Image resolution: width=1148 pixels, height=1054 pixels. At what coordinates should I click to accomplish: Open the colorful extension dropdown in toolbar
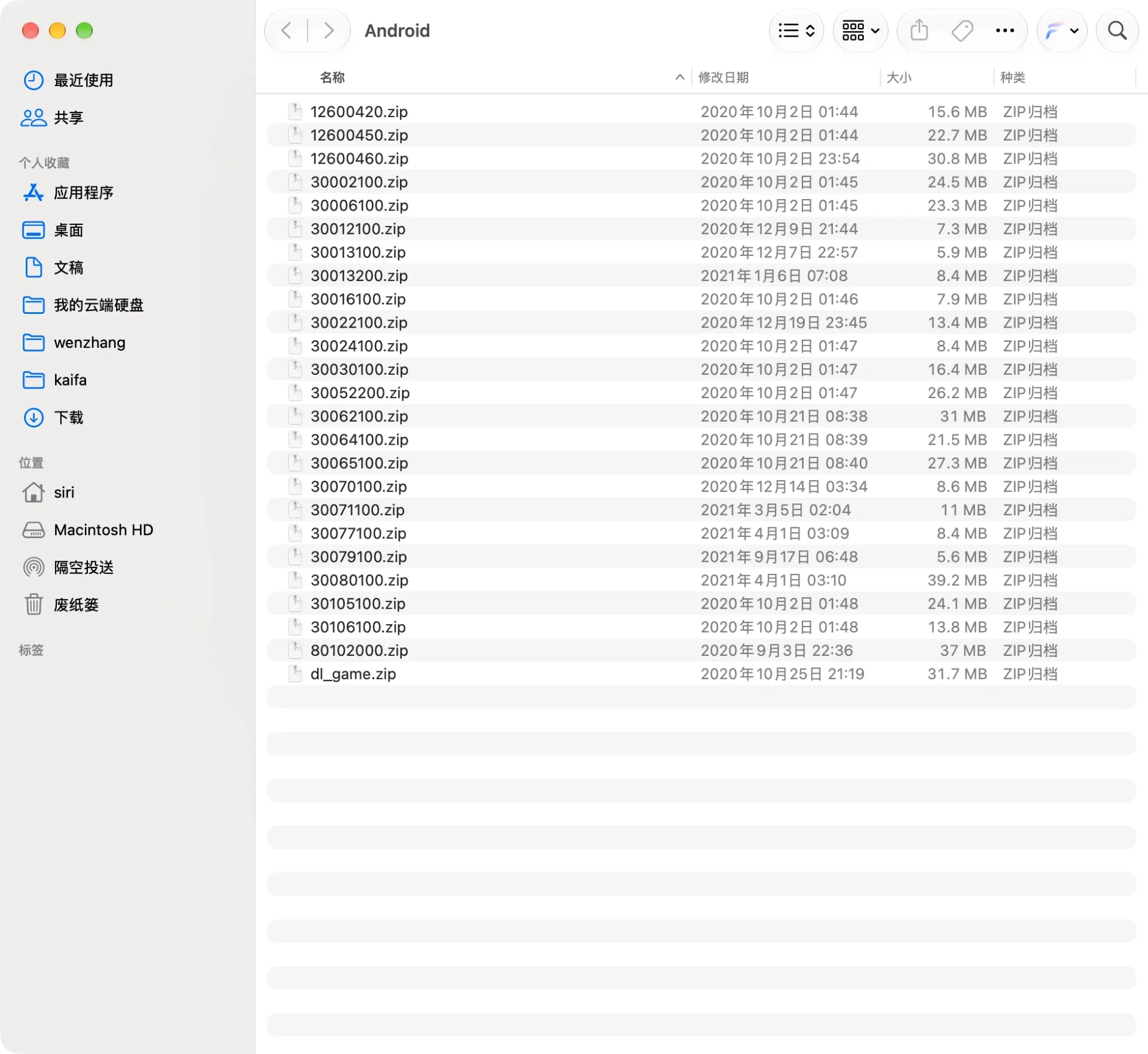pos(1062,30)
